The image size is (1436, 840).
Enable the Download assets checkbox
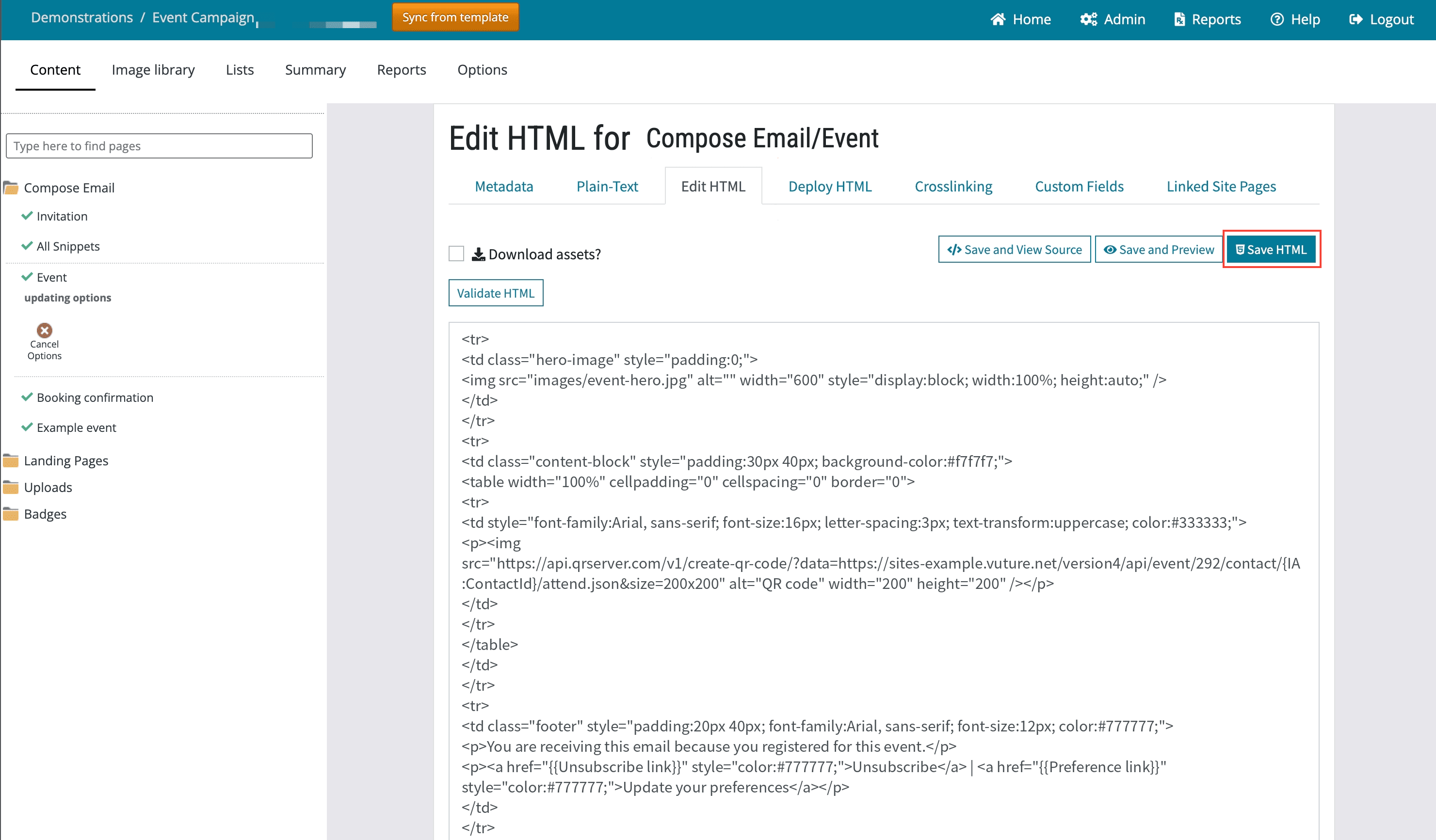456,254
